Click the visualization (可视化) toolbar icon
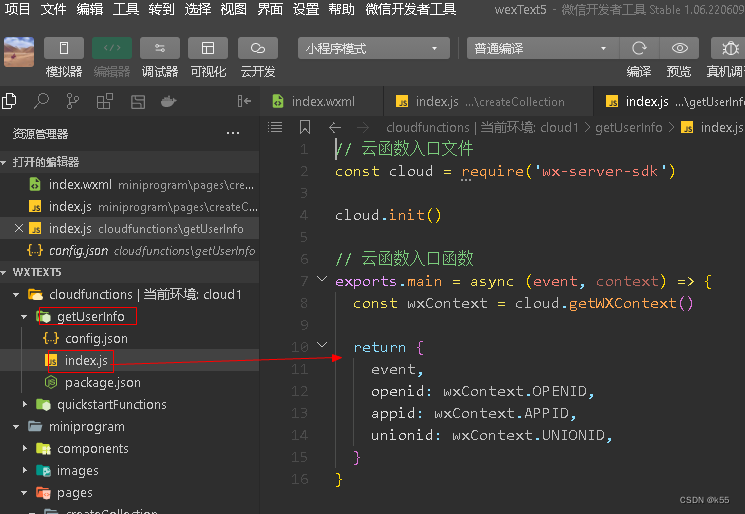The width and height of the screenshot is (745, 514). click(x=208, y=48)
